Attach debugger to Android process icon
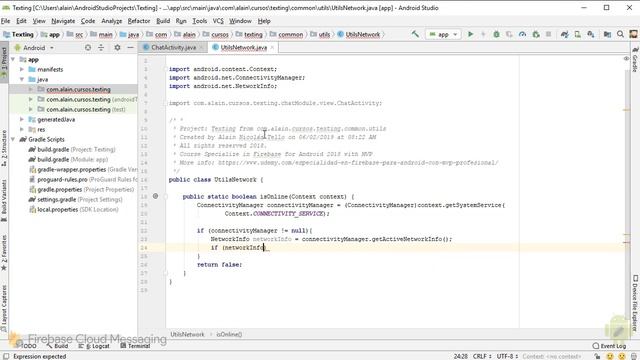The image size is (640, 360). 536,34
